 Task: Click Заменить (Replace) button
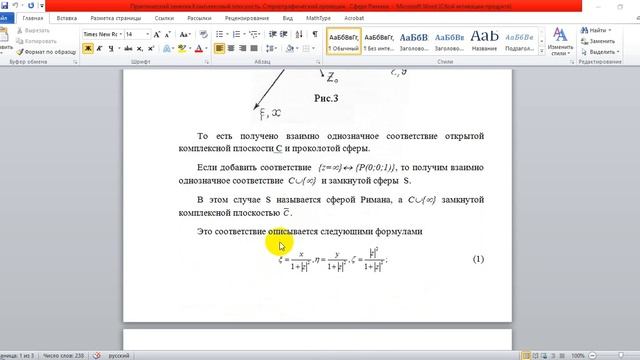598,41
